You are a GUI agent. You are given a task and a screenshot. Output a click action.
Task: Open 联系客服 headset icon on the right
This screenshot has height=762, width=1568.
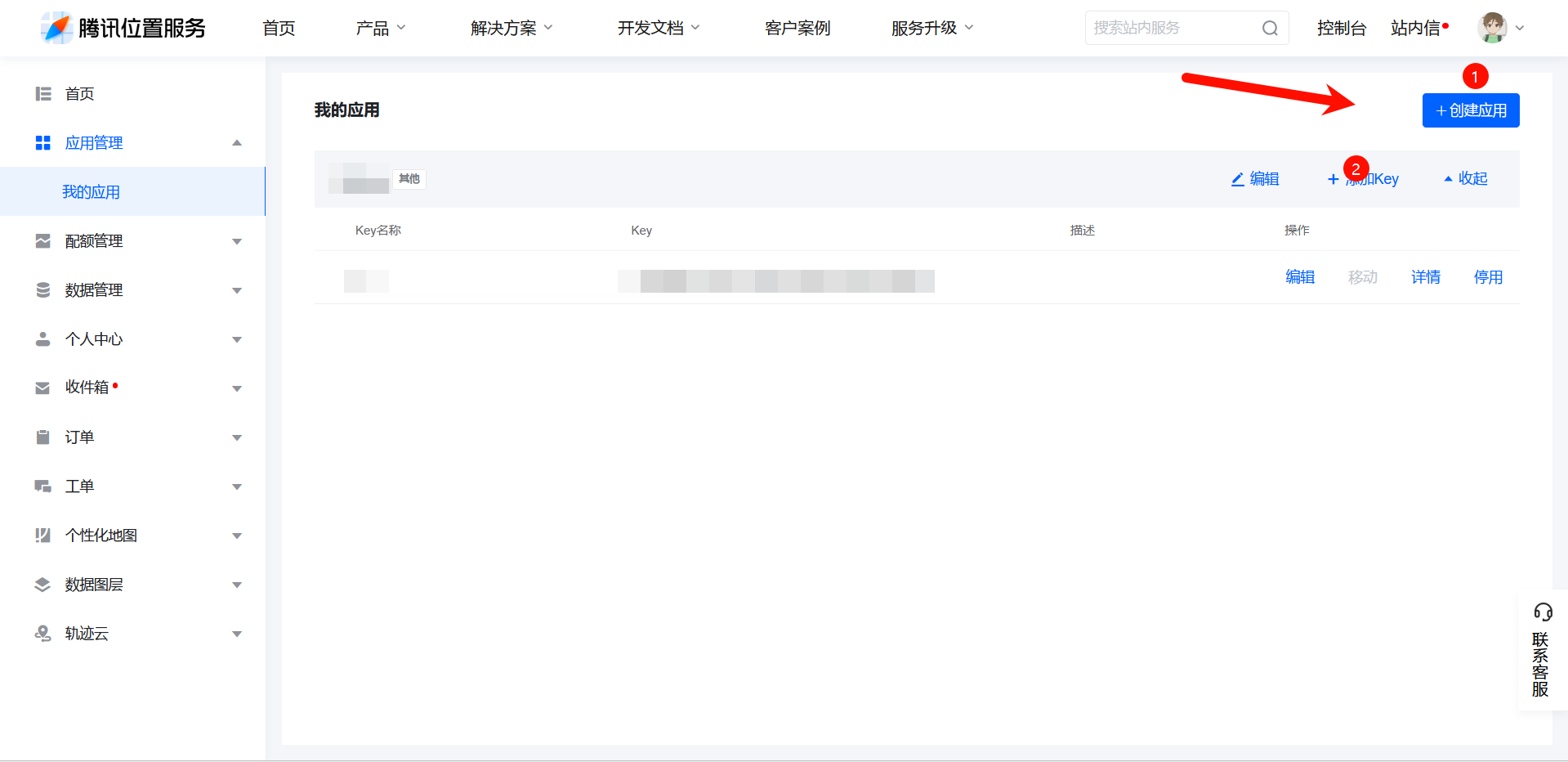pos(1543,611)
